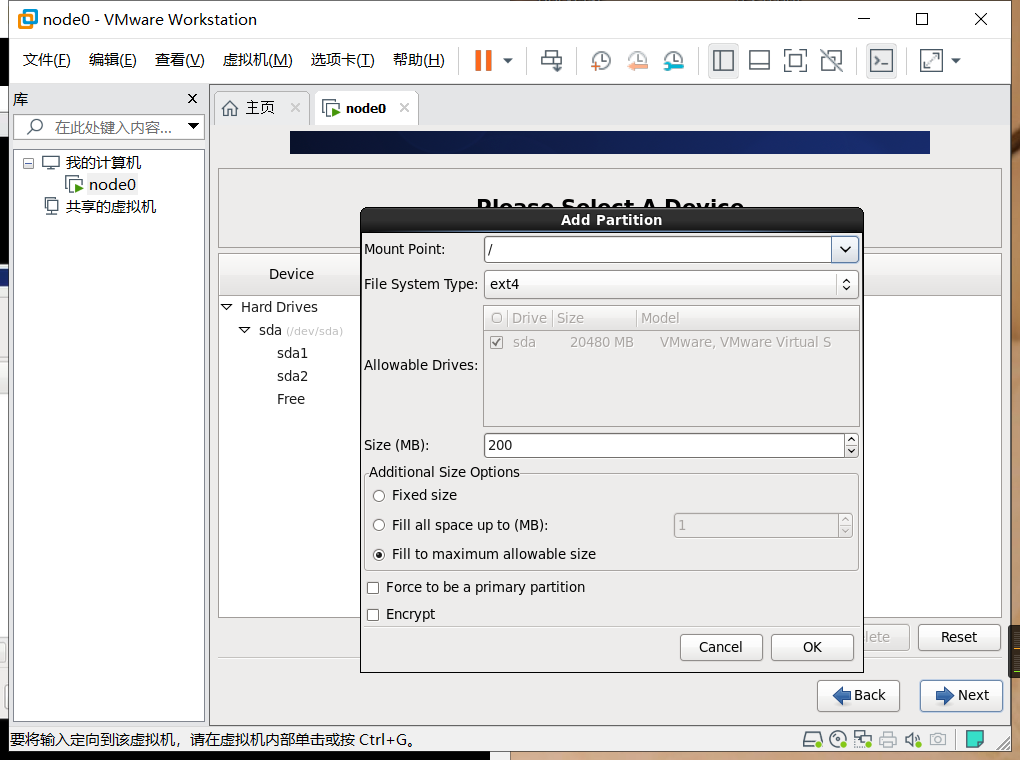Click the Reset button

coord(959,637)
